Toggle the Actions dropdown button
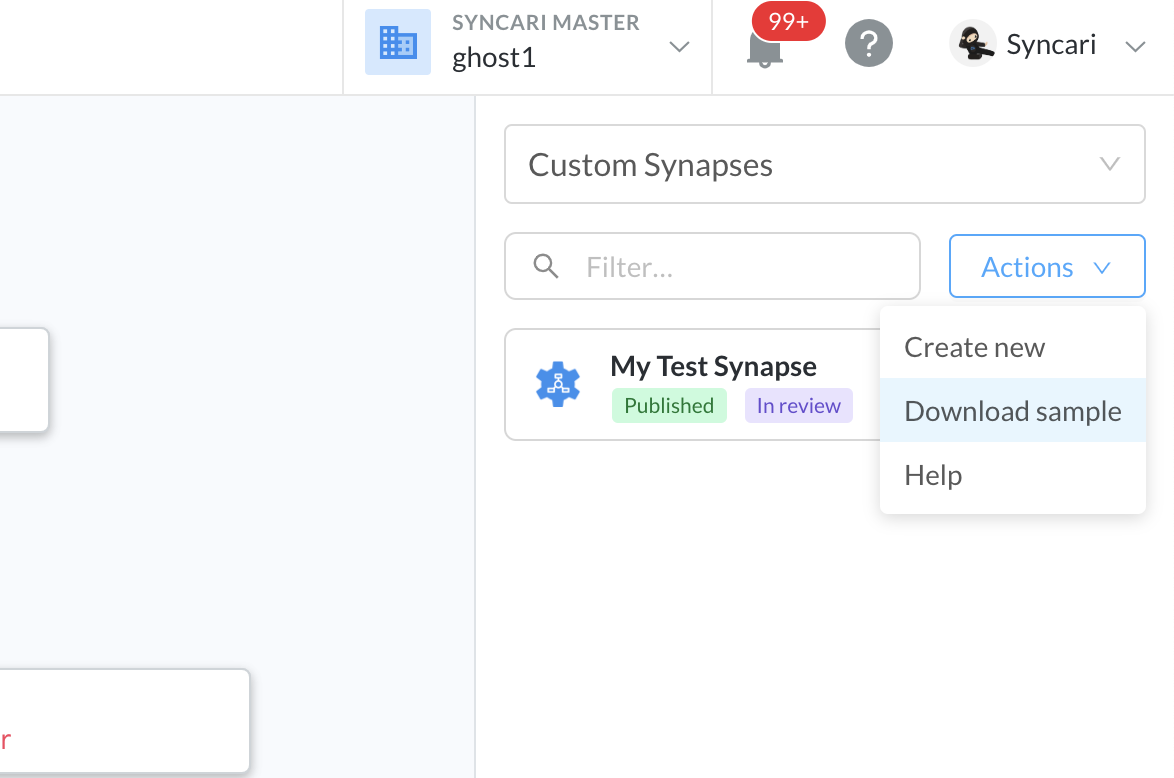The width and height of the screenshot is (1174, 778). pyautogui.click(x=1047, y=266)
